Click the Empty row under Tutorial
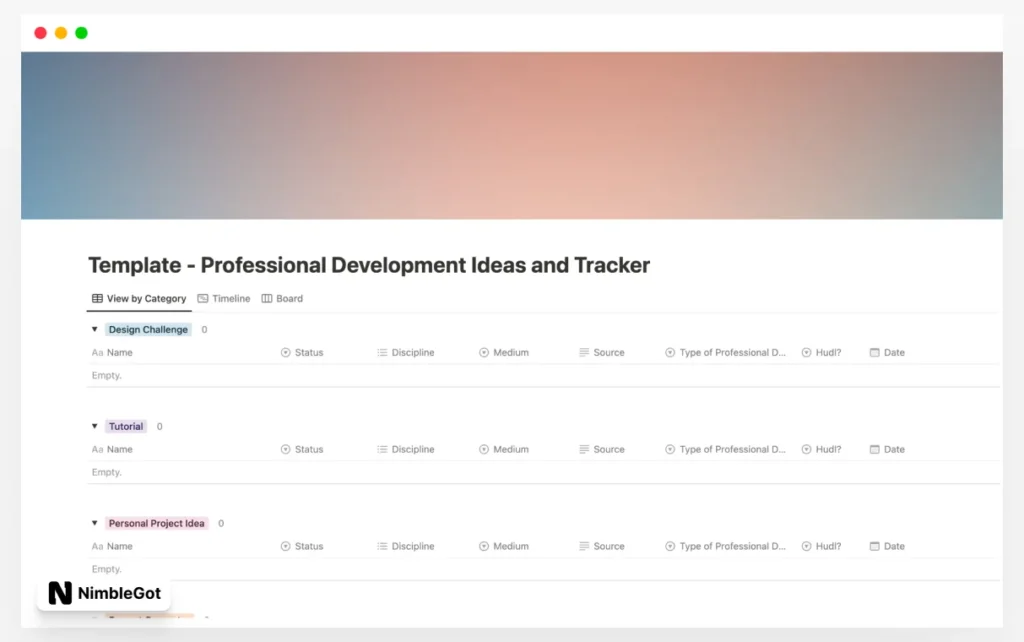Viewport: 1024px width, 642px height. point(543,472)
